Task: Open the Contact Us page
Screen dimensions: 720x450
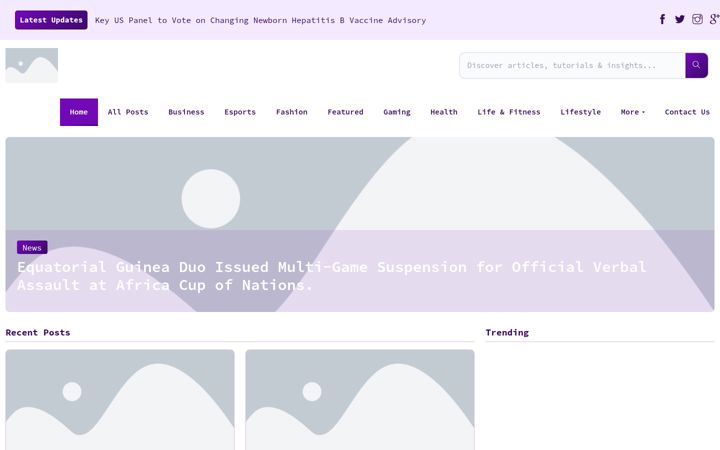Action: coord(687,112)
